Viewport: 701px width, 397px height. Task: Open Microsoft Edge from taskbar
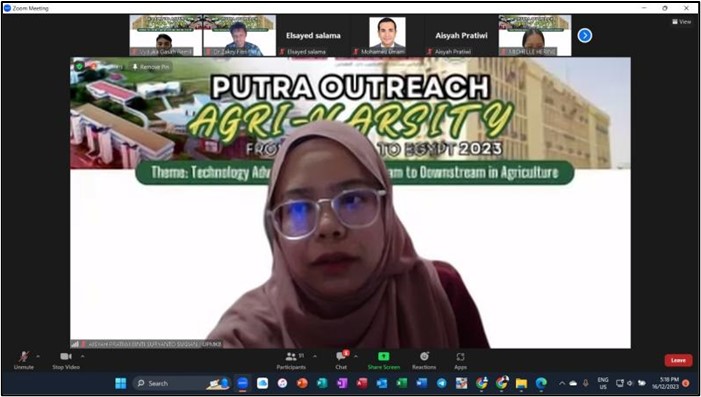[541, 383]
